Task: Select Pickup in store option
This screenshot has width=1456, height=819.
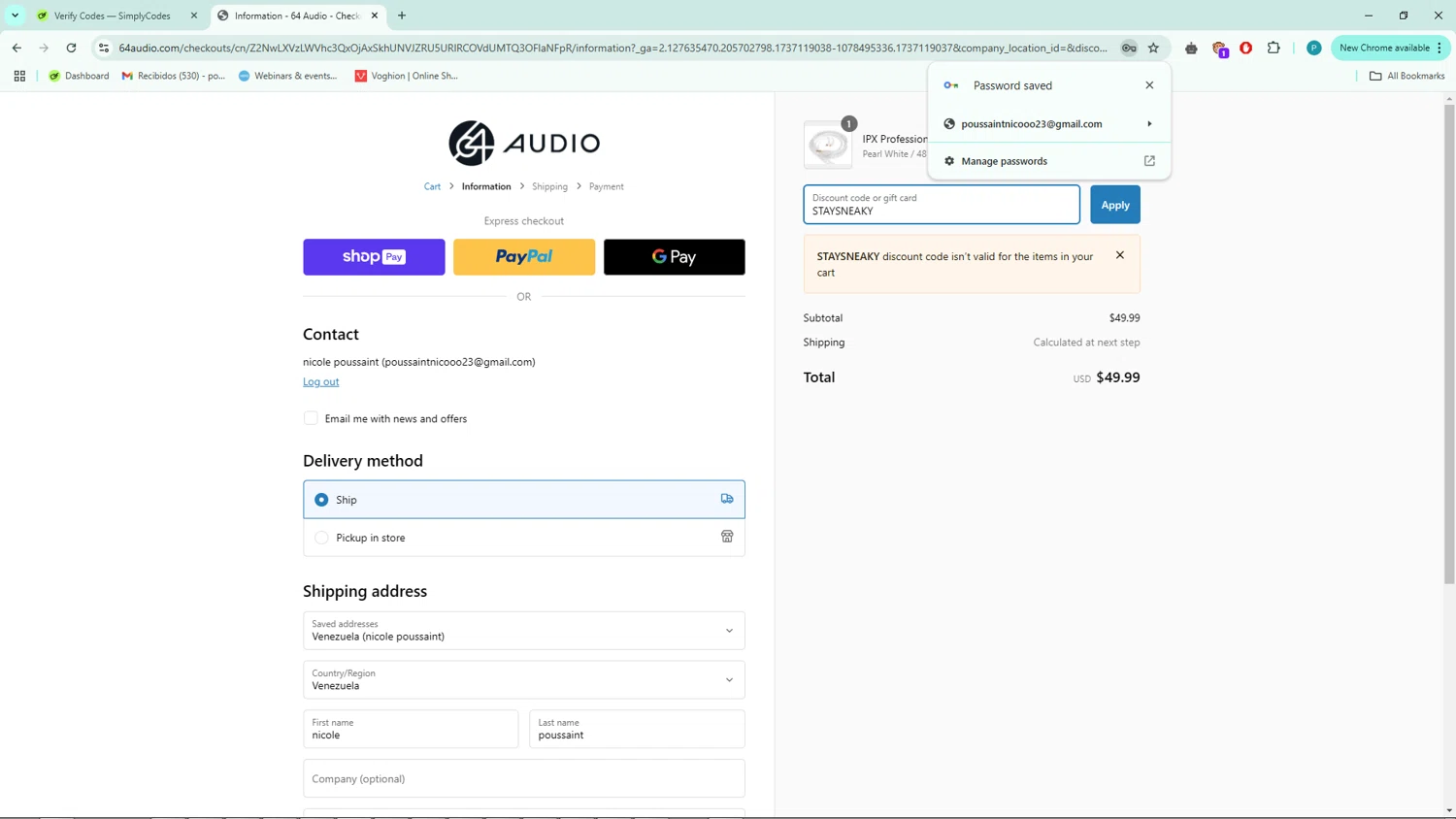Action: pyautogui.click(x=524, y=538)
